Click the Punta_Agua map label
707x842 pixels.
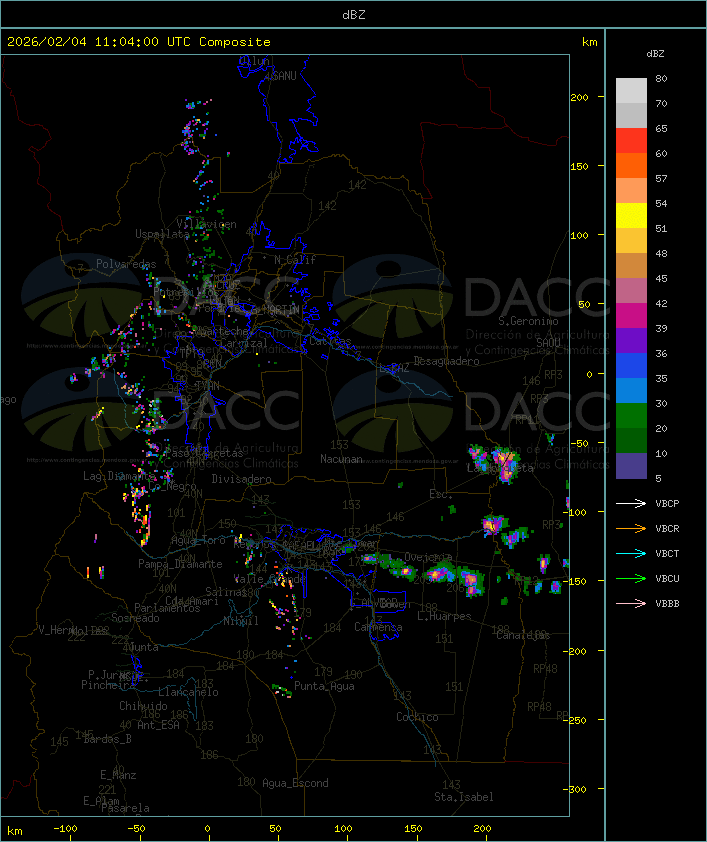(324, 686)
